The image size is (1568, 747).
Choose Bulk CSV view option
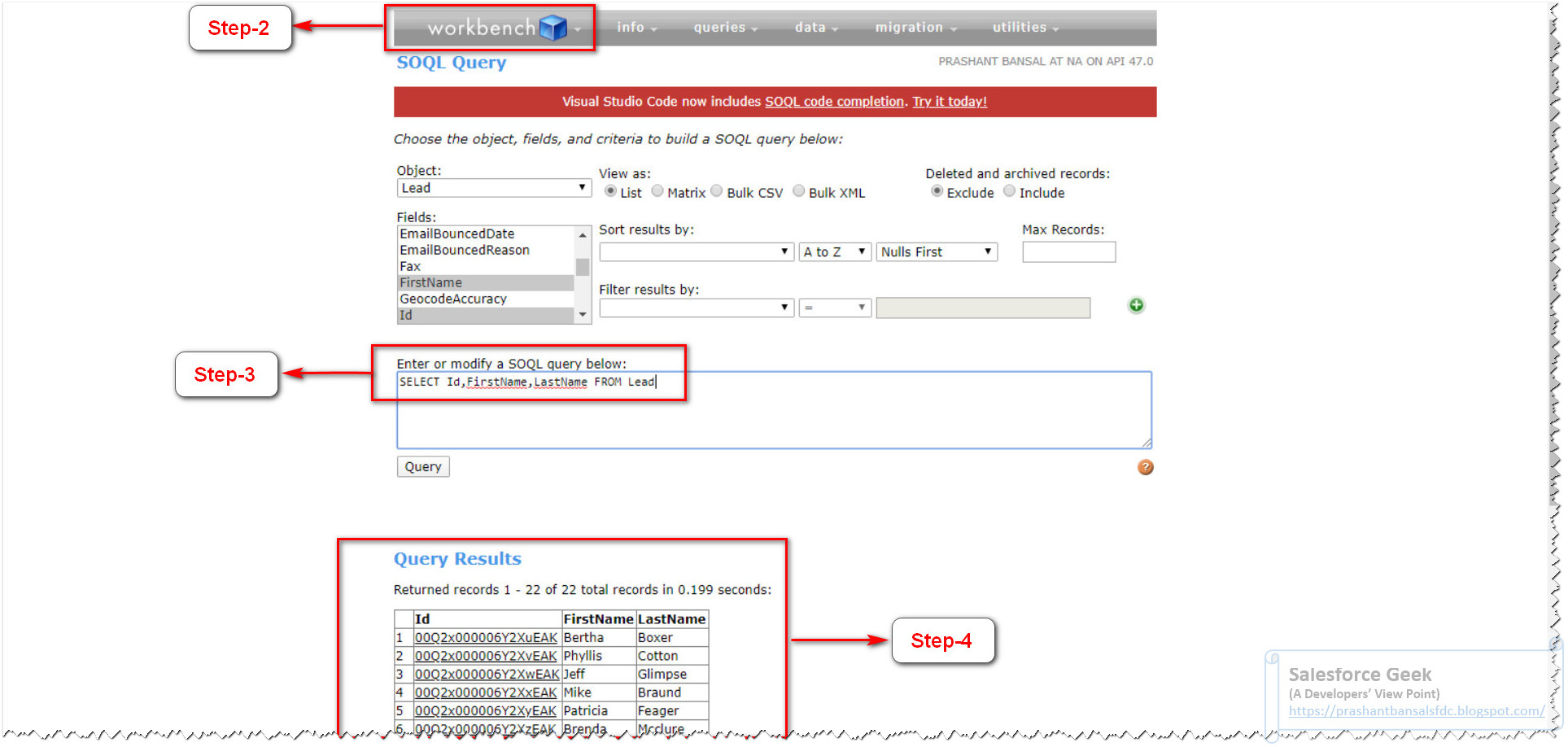click(x=717, y=191)
